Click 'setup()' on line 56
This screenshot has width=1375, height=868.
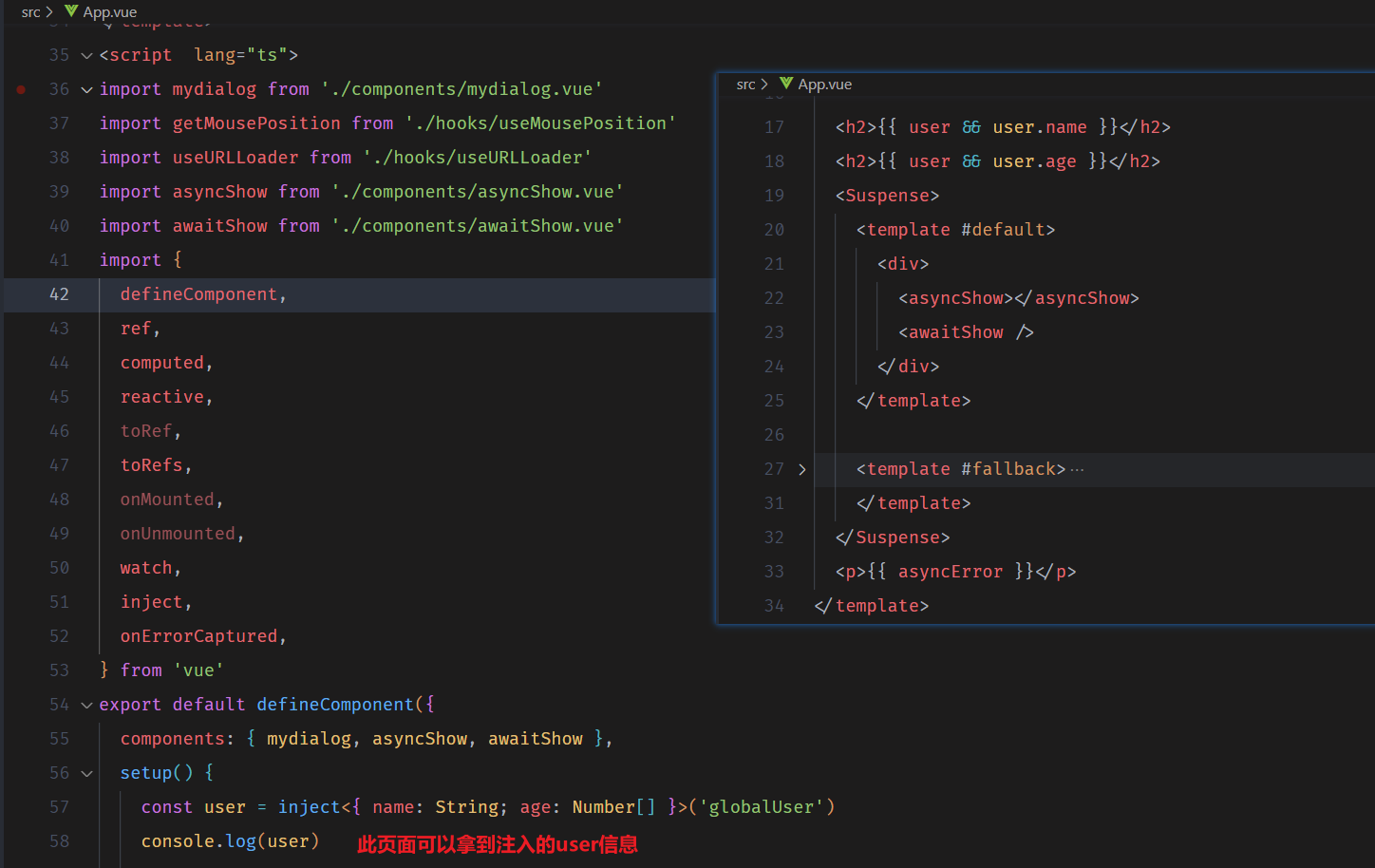pos(156,773)
